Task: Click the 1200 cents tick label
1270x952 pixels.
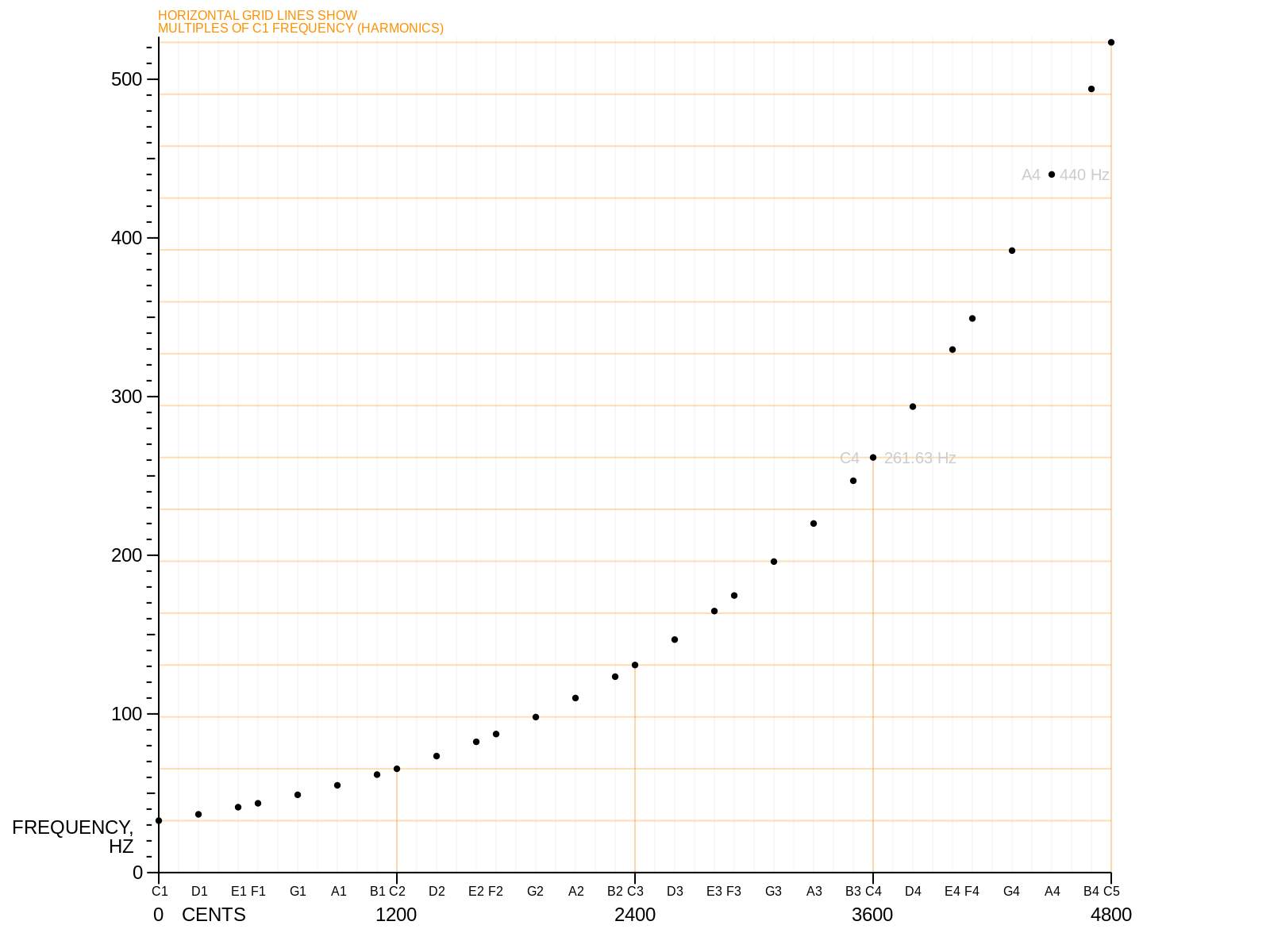Action: pos(396,915)
